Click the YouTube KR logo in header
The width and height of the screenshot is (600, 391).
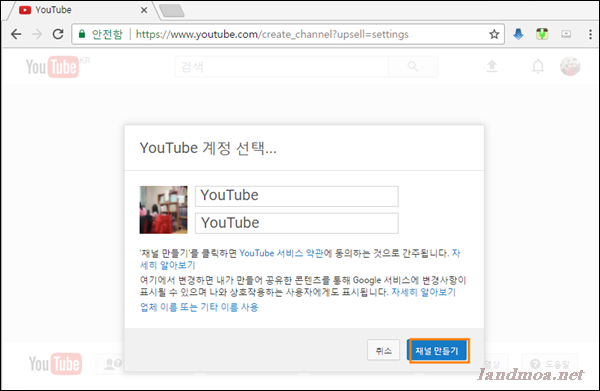tap(57, 67)
